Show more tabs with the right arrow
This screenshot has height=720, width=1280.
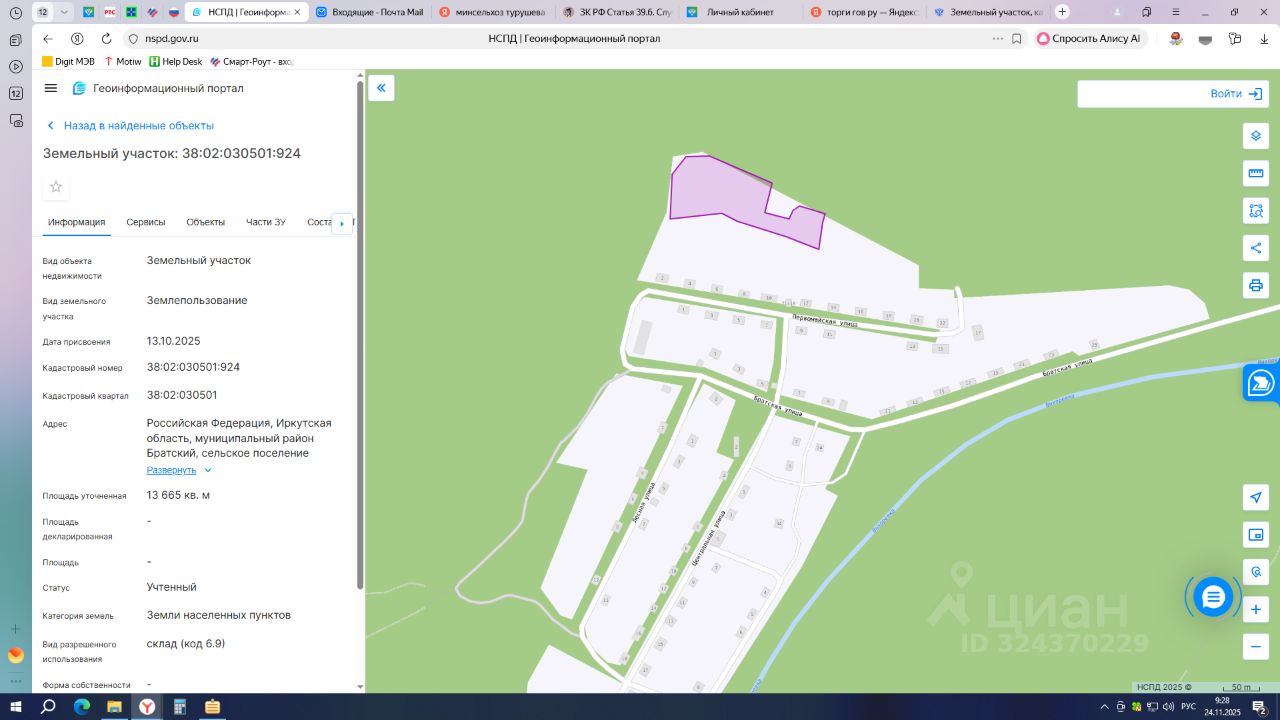341,223
